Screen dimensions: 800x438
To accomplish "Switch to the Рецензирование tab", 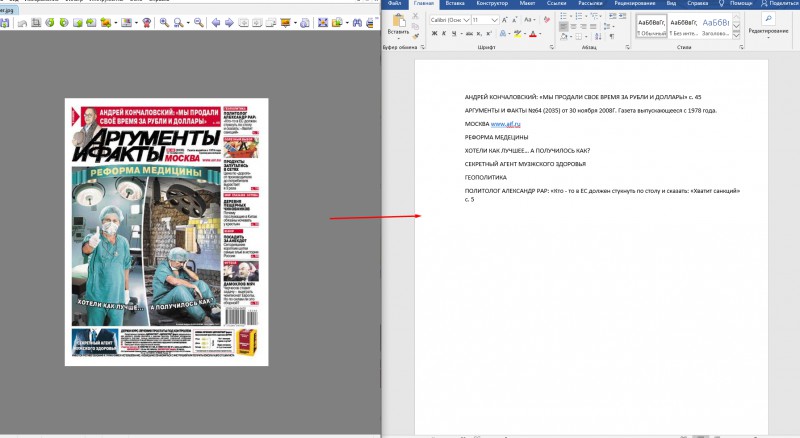I will click(x=635, y=3).
